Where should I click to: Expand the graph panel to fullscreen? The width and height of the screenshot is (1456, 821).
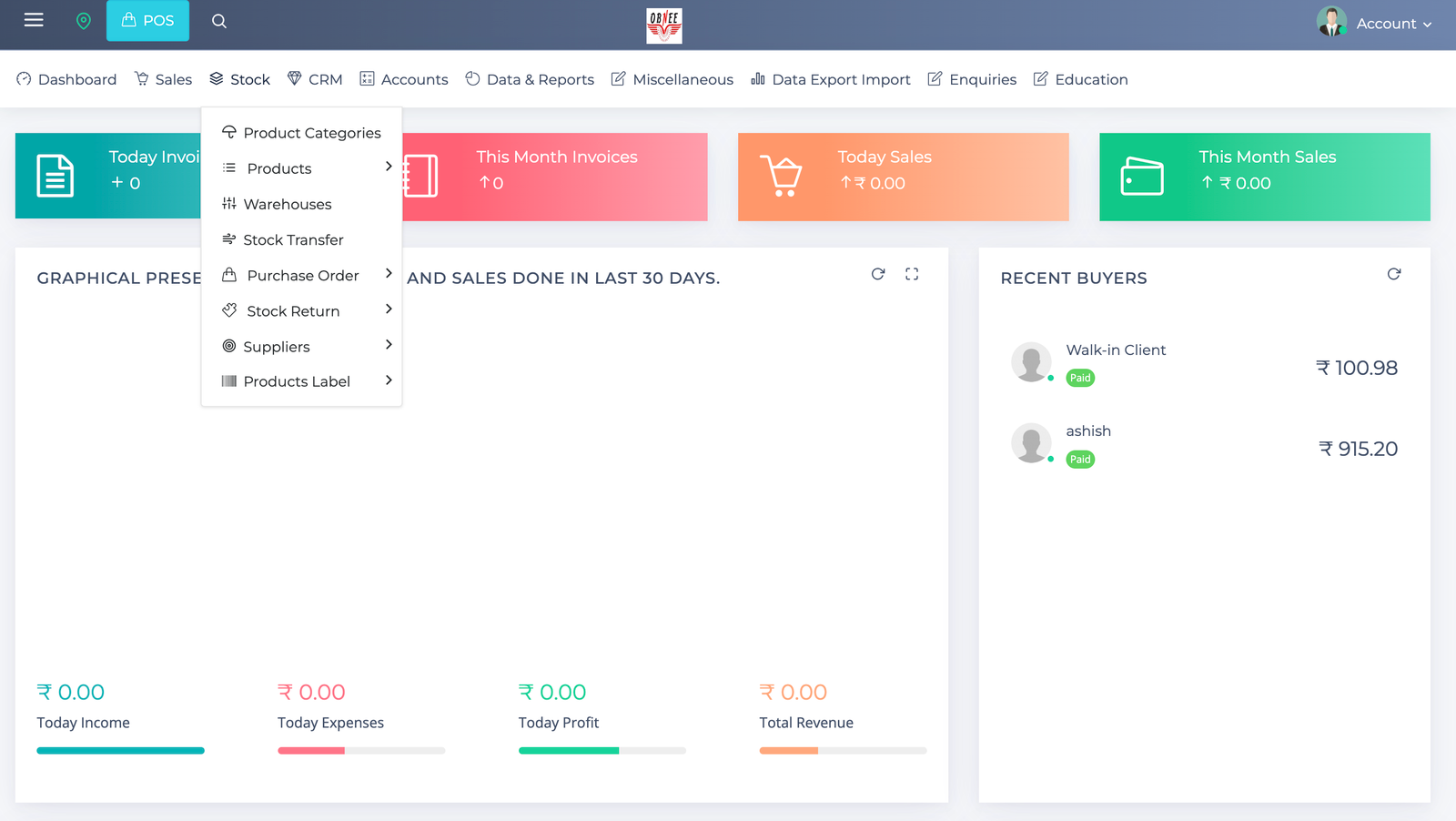click(912, 274)
